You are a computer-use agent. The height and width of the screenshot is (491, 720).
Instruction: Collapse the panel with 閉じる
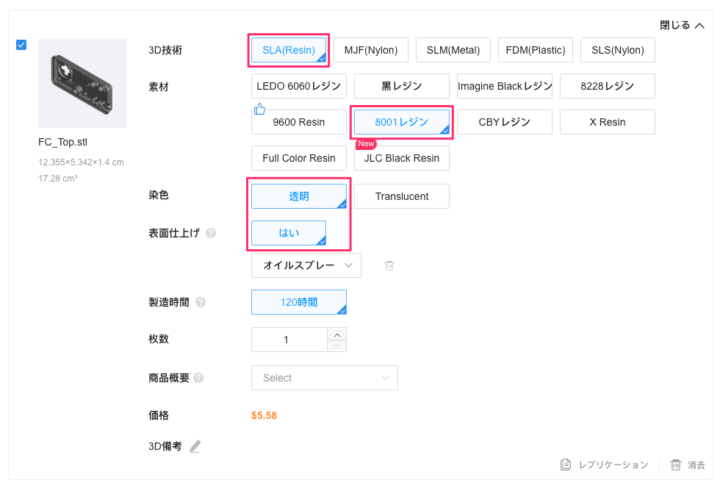(x=682, y=25)
